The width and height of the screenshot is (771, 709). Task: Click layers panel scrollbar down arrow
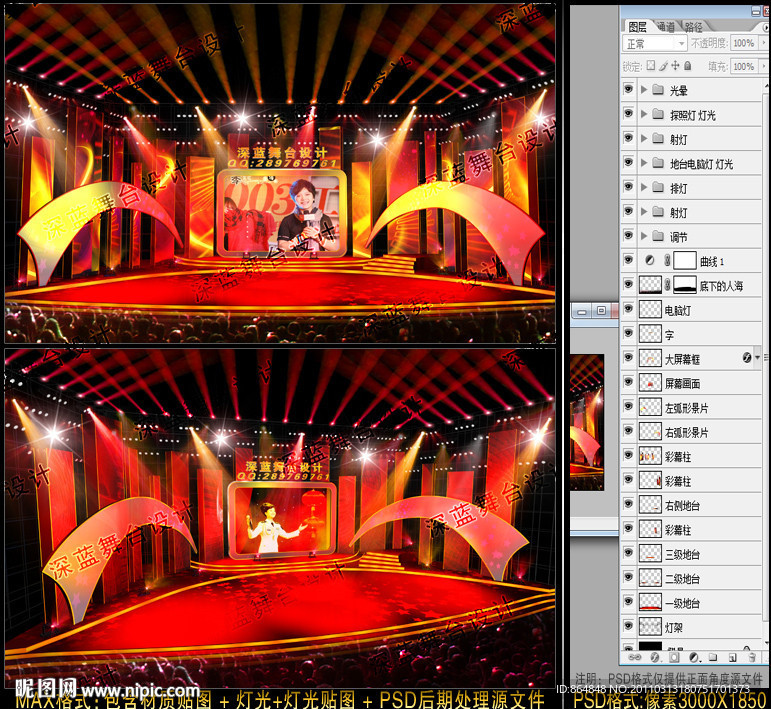click(766, 645)
